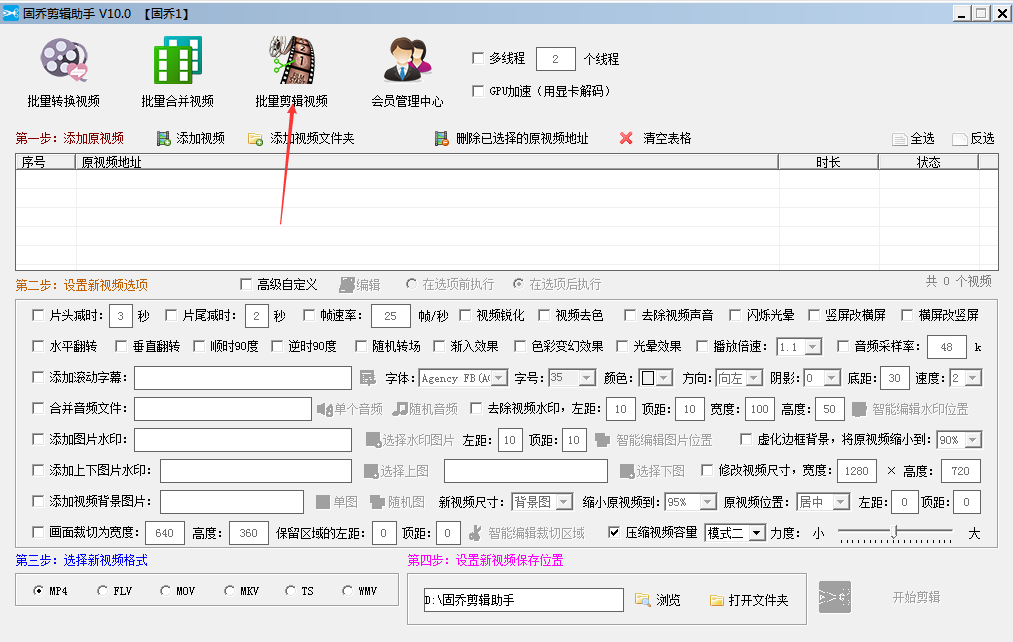This screenshot has height=642, width=1013.
Task: Tick the 去除视频声音 checkbox
Action: 629,315
